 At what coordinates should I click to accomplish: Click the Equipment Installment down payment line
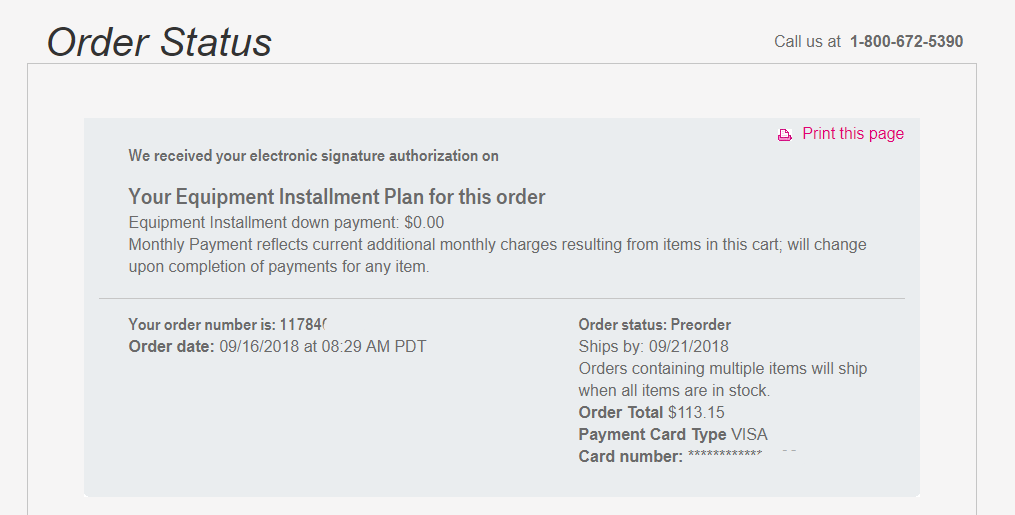point(286,222)
